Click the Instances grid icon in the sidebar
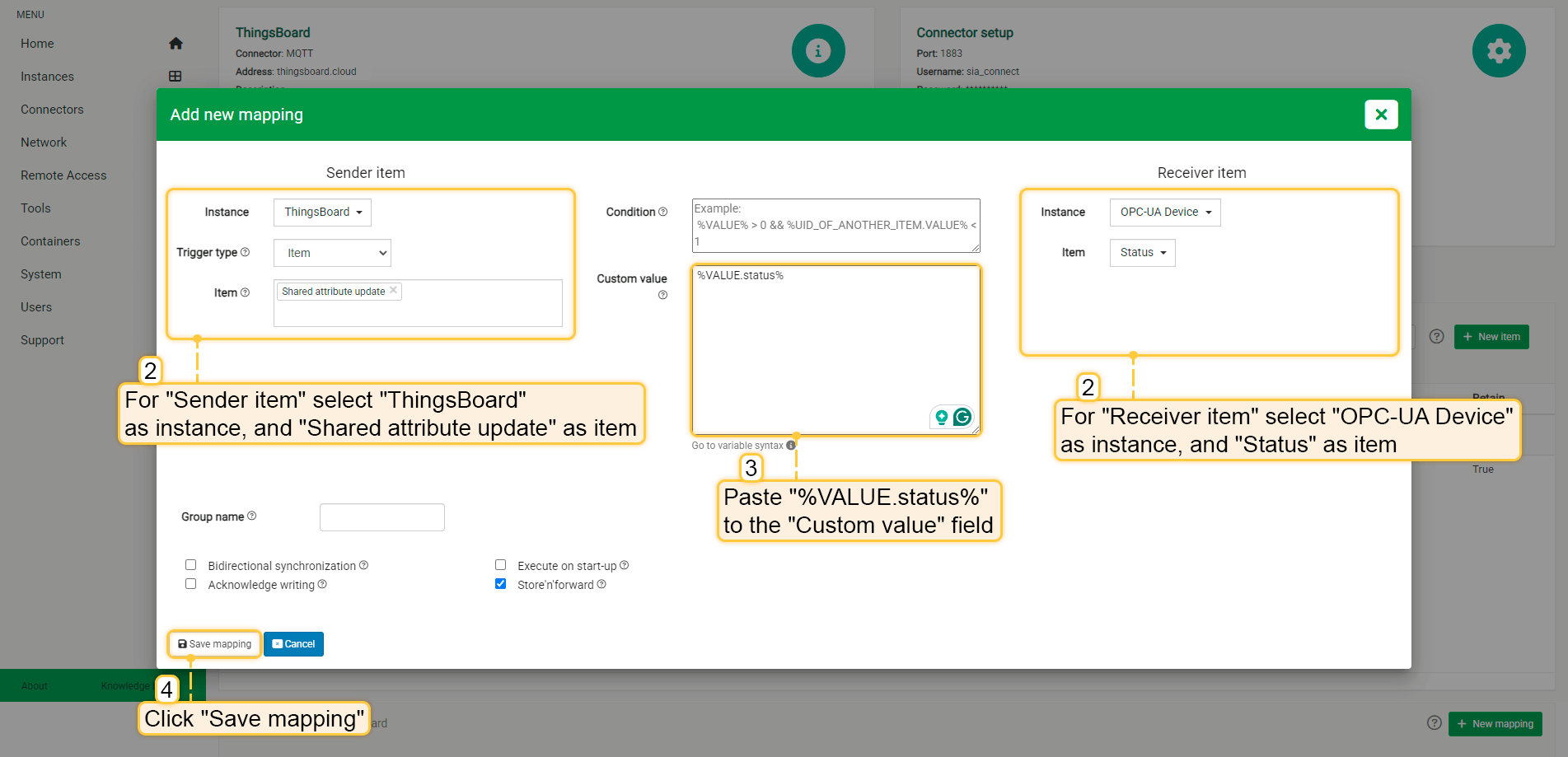Screen dimensions: 1568x757 tap(176, 77)
